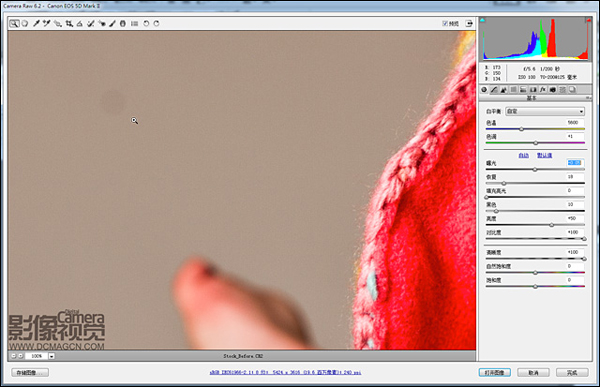Click the exposure value input field
Image resolution: width=600 pixels, height=387 pixels.
pos(575,163)
